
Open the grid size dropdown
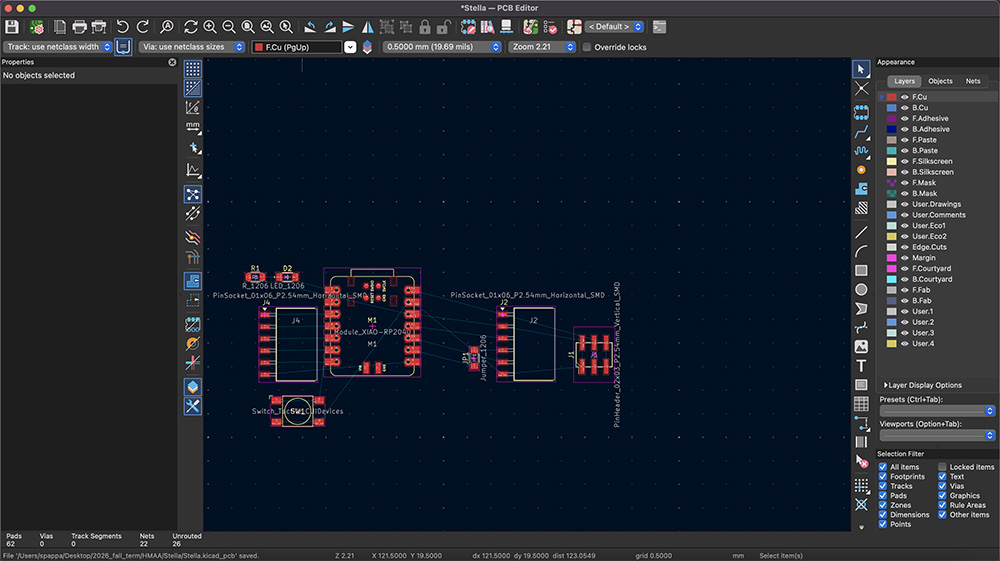click(442, 47)
